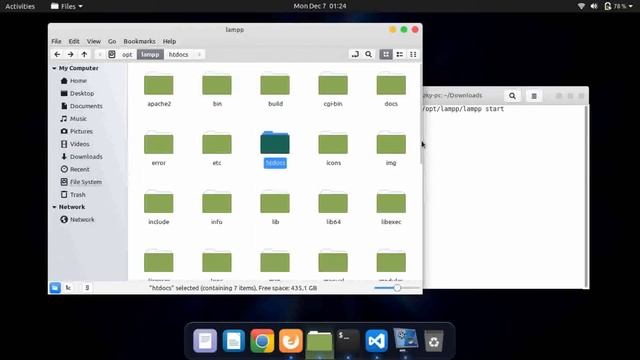This screenshot has height=360, width=640.
Task: Select the error folder
Action: 159,144
